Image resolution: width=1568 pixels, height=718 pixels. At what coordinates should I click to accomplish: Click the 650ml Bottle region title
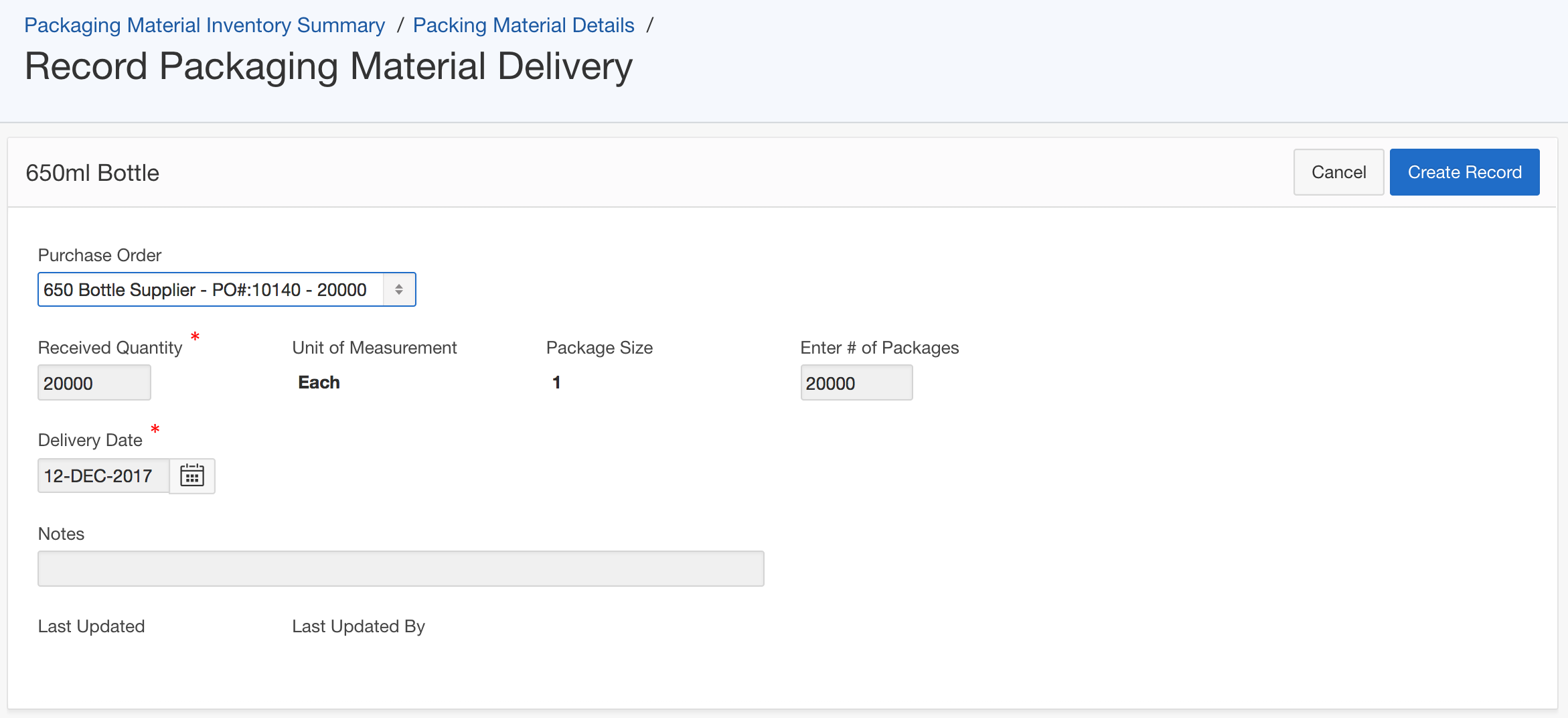pyautogui.click(x=92, y=173)
